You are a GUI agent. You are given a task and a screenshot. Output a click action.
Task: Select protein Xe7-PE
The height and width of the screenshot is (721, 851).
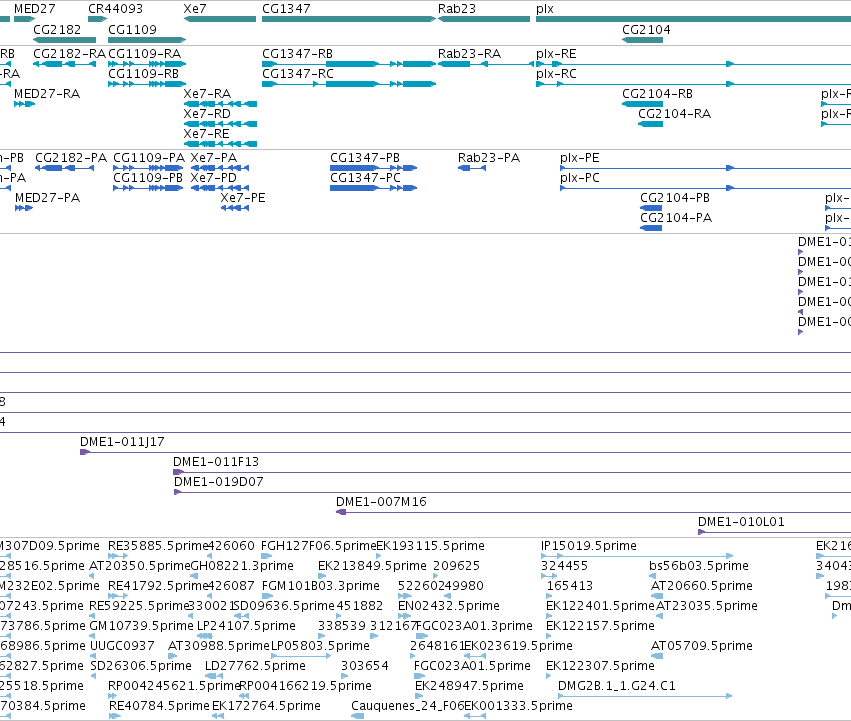tap(235, 208)
